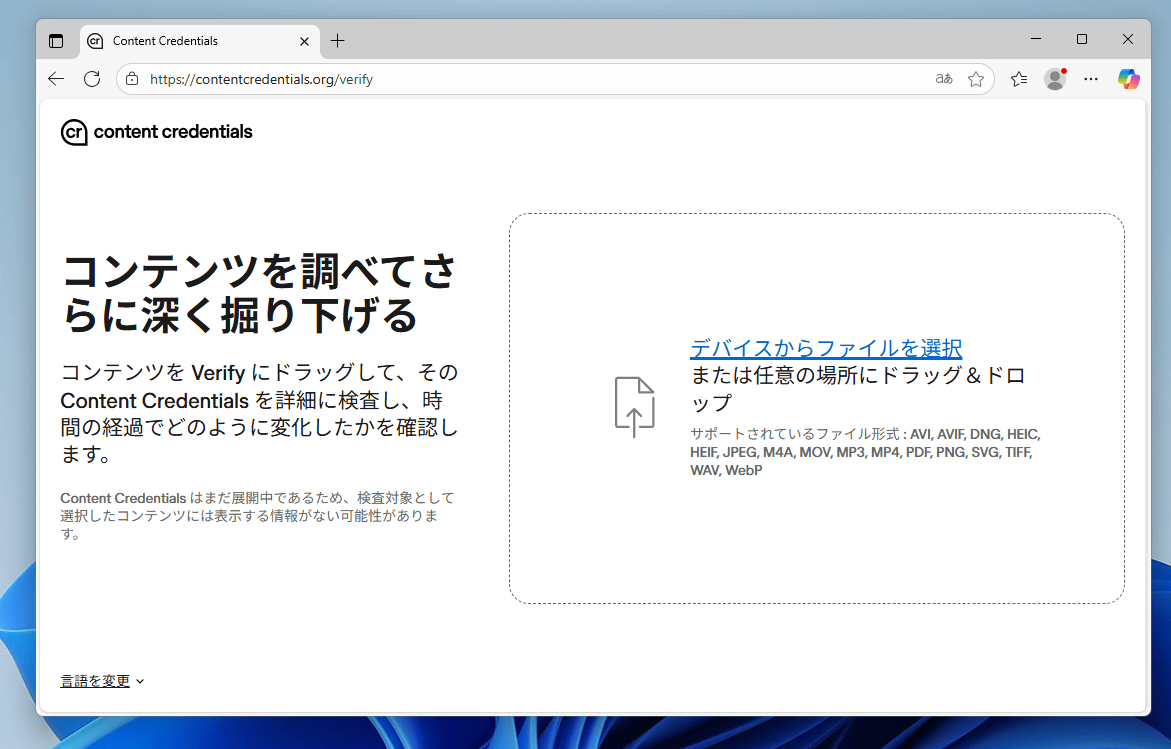The image size is (1171, 749).
Task: Expand the 言語を変更 language dropdown
Action: 102,681
